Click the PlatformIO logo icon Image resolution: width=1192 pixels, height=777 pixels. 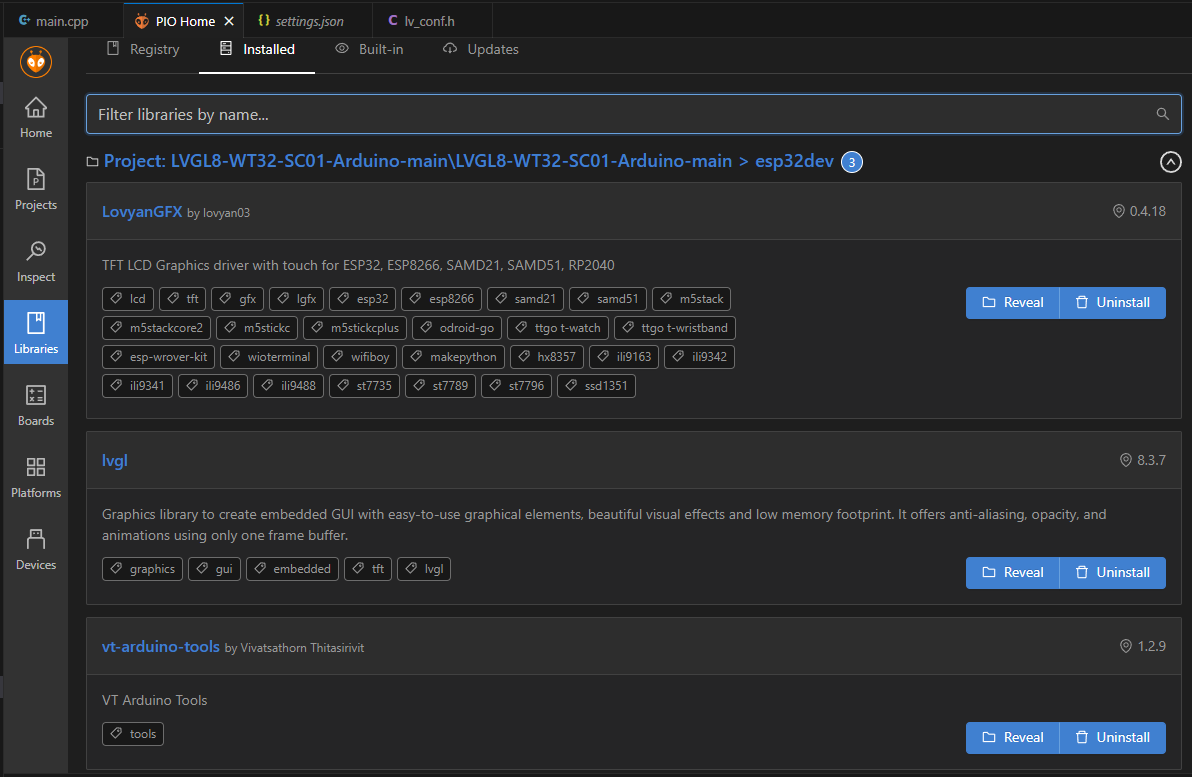click(35, 61)
